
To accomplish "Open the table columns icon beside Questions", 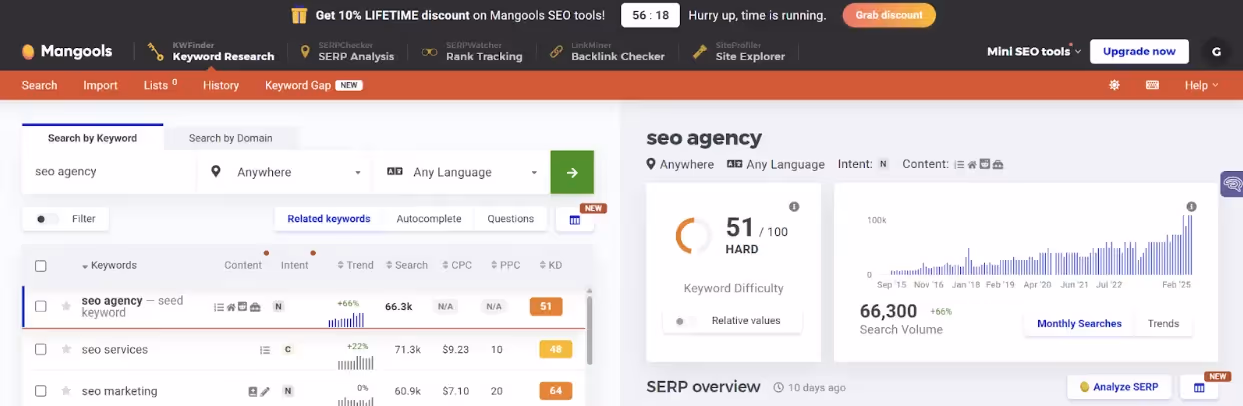I will (575, 219).
